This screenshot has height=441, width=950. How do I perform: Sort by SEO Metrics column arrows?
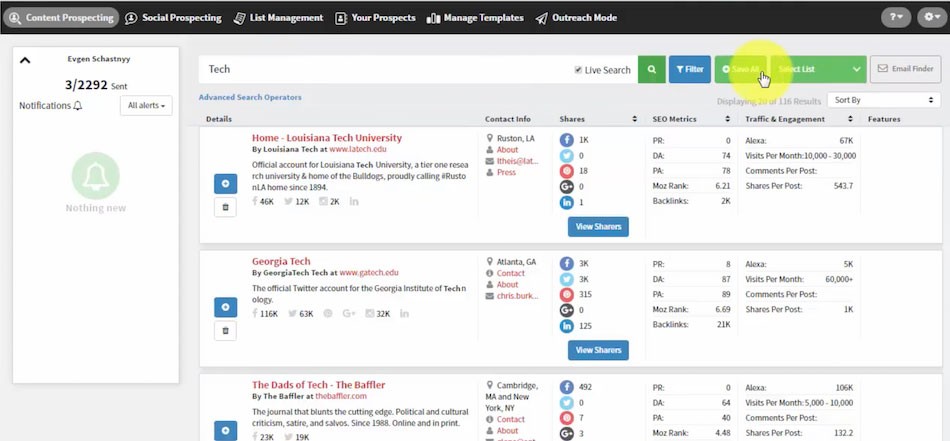click(728, 119)
